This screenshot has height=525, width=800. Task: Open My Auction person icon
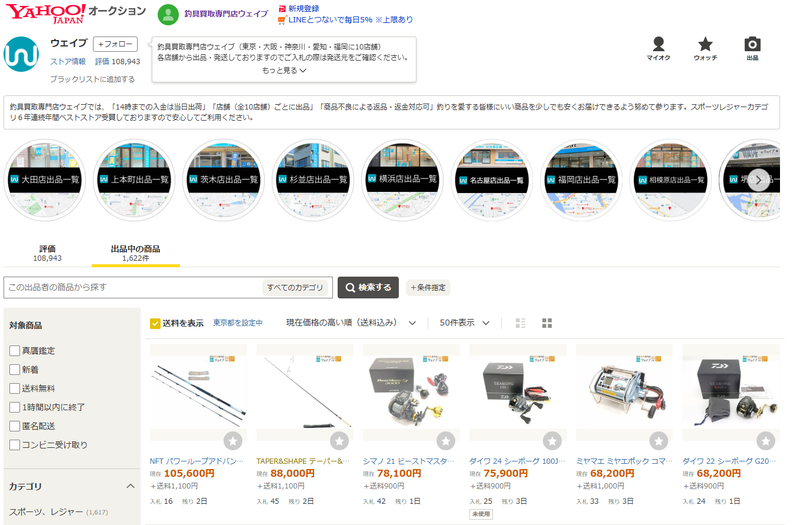658,48
